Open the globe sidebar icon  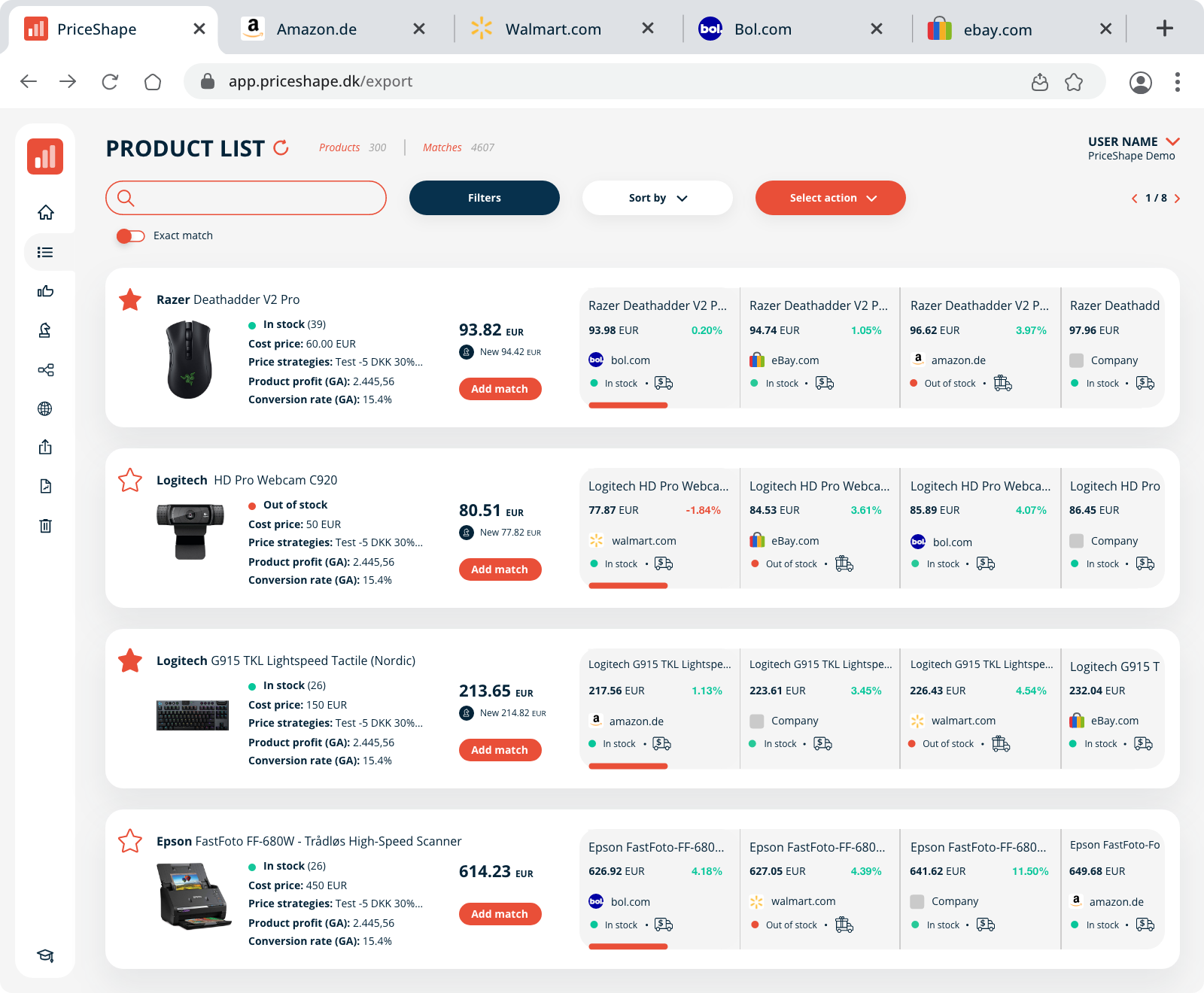pos(45,408)
